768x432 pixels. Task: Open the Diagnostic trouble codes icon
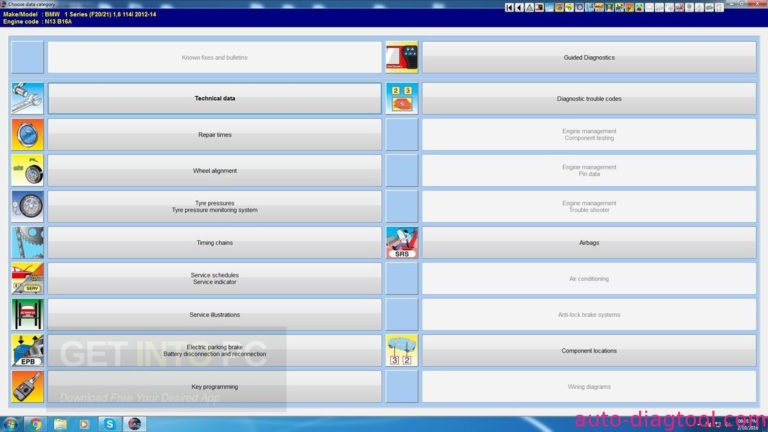pyautogui.click(x=401, y=99)
